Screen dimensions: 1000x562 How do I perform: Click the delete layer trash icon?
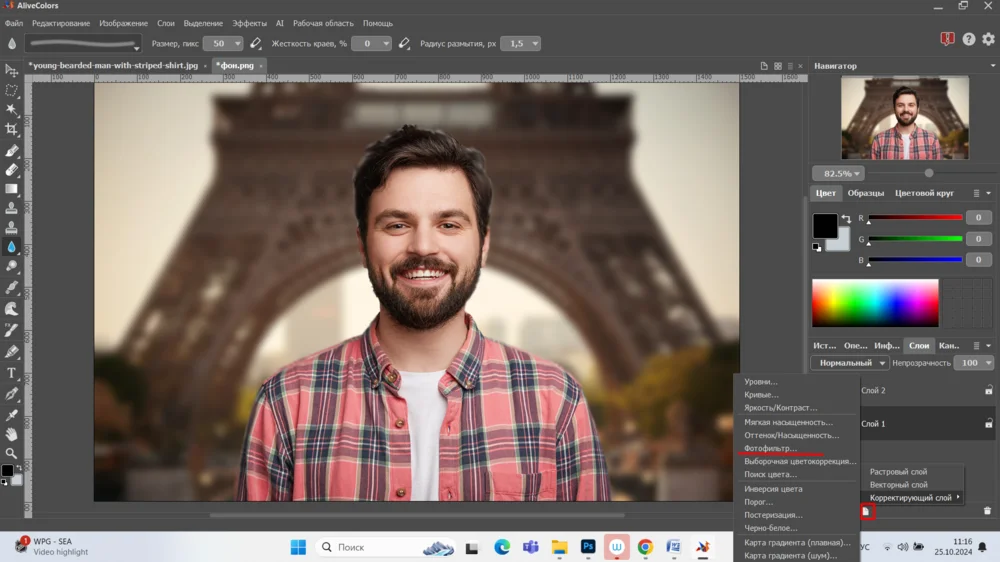987,511
